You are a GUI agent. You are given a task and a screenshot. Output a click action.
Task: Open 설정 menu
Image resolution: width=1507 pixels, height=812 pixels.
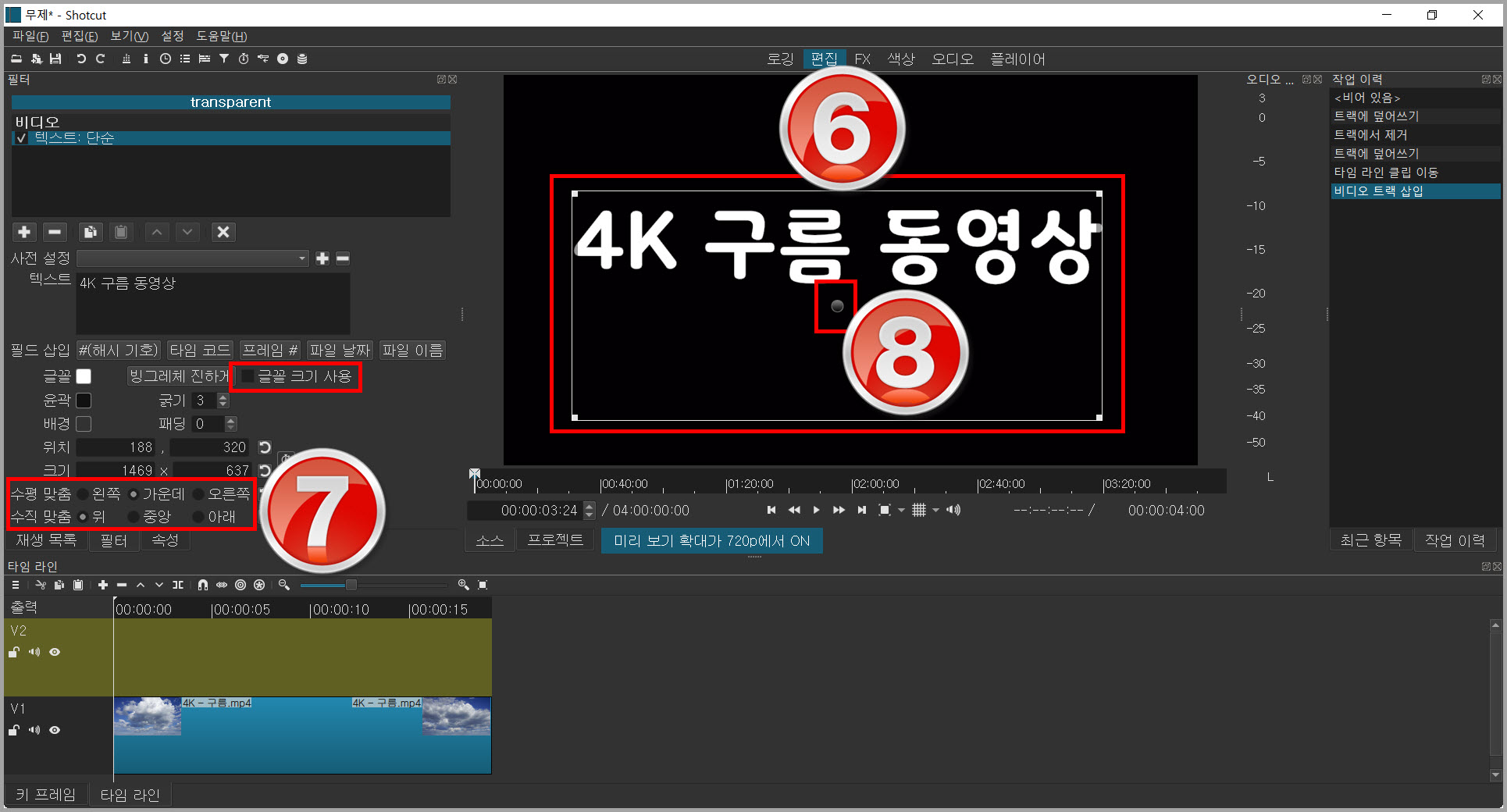tap(173, 37)
